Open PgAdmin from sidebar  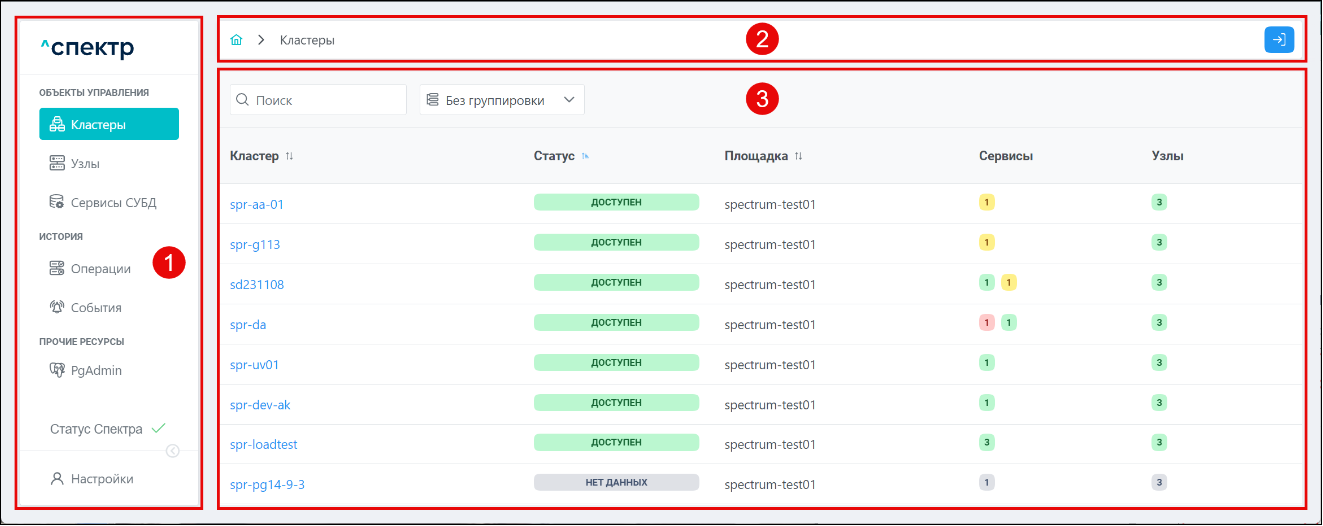[96, 370]
